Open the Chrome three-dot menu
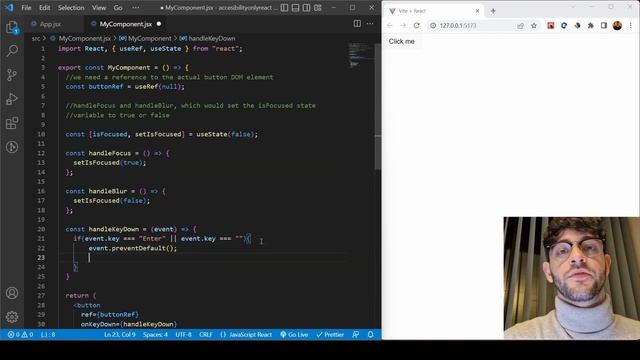The height and width of the screenshot is (360, 640). (631, 25)
